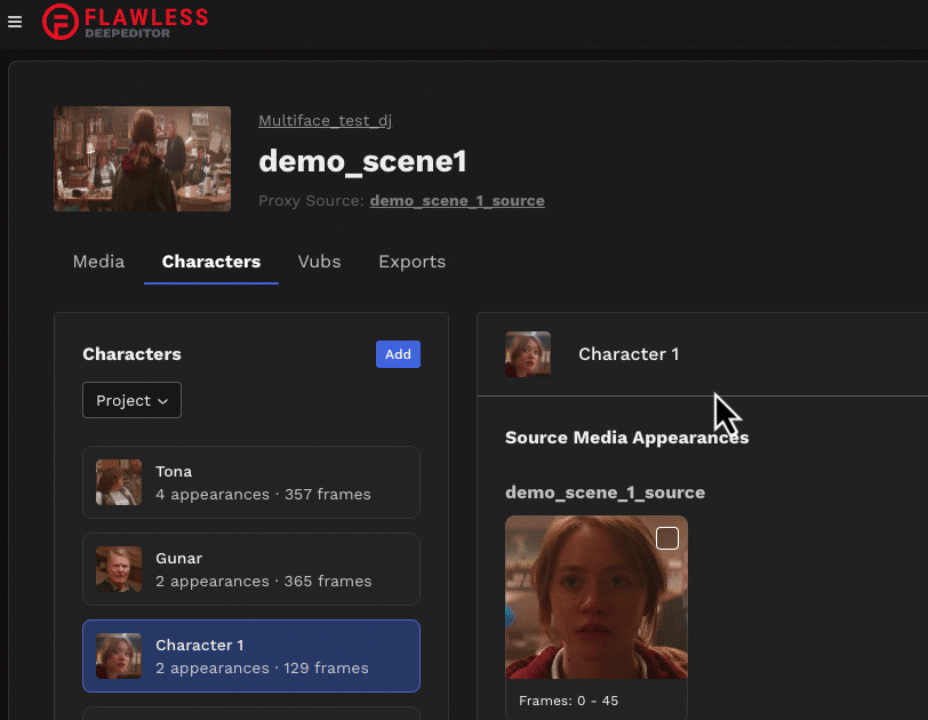This screenshot has height=720, width=928.
Task: Click the demo_scene1 title text
Action: click(363, 161)
